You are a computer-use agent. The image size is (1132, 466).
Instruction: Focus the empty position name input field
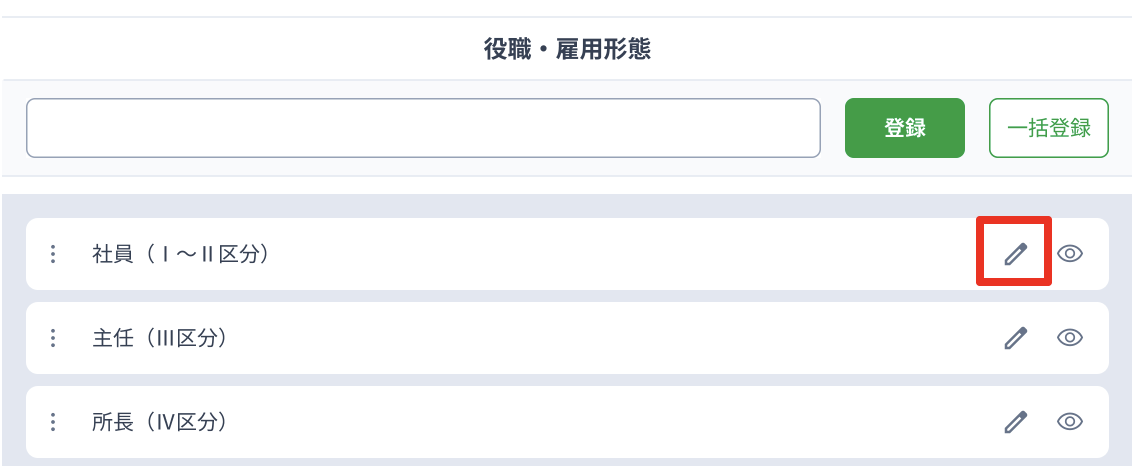pos(423,128)
